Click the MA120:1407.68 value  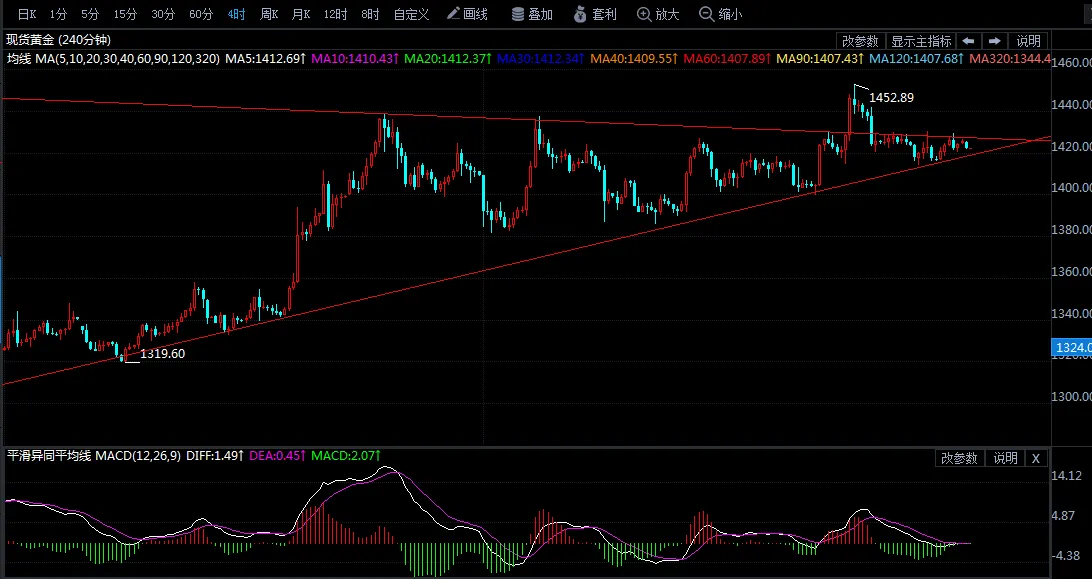[916, 59]
